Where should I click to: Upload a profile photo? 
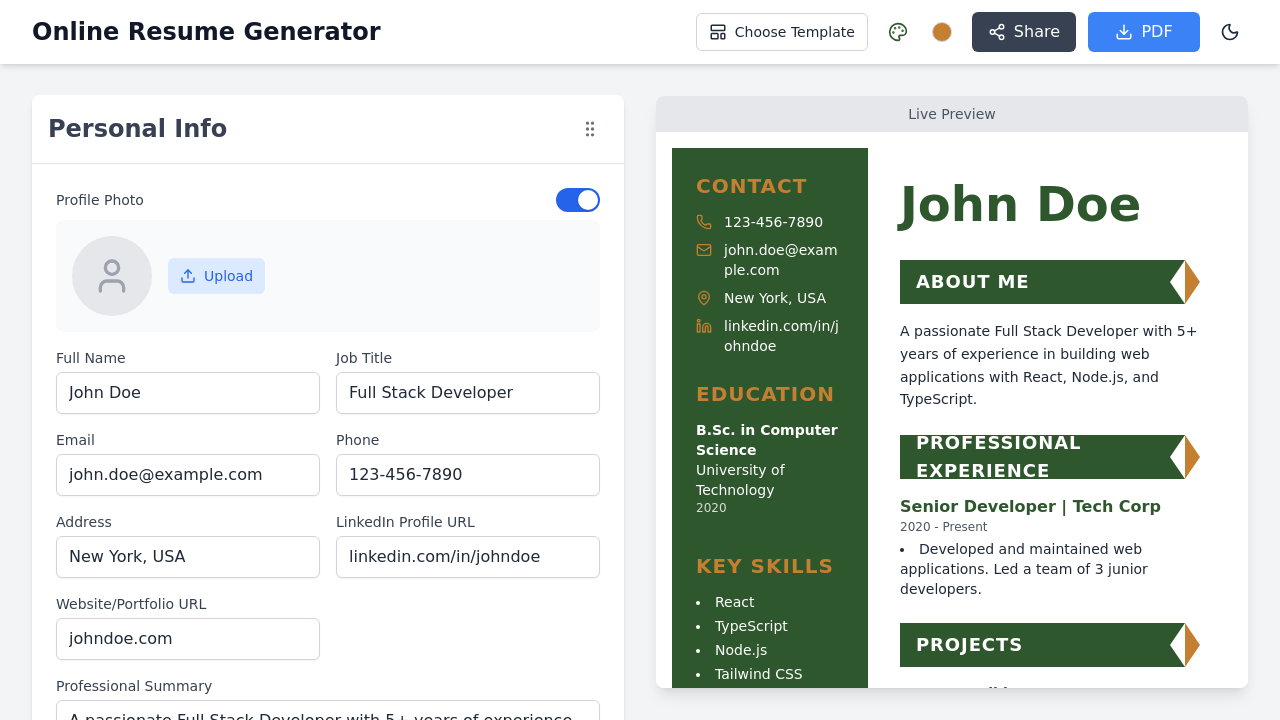[x=216, y=276]
